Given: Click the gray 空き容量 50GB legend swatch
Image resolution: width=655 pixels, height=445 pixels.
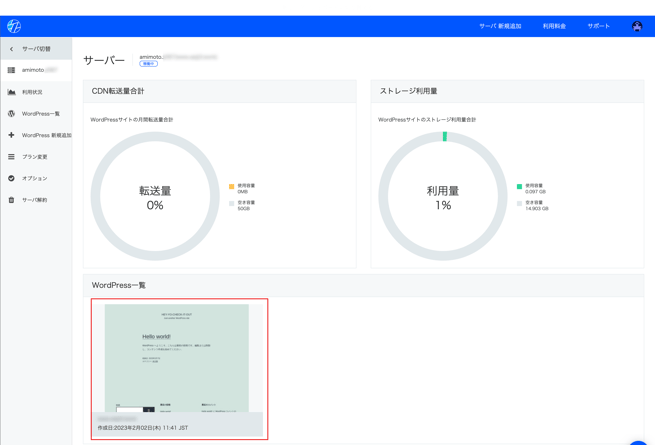Looking at the screenshot, I should (x=231, y=203).
